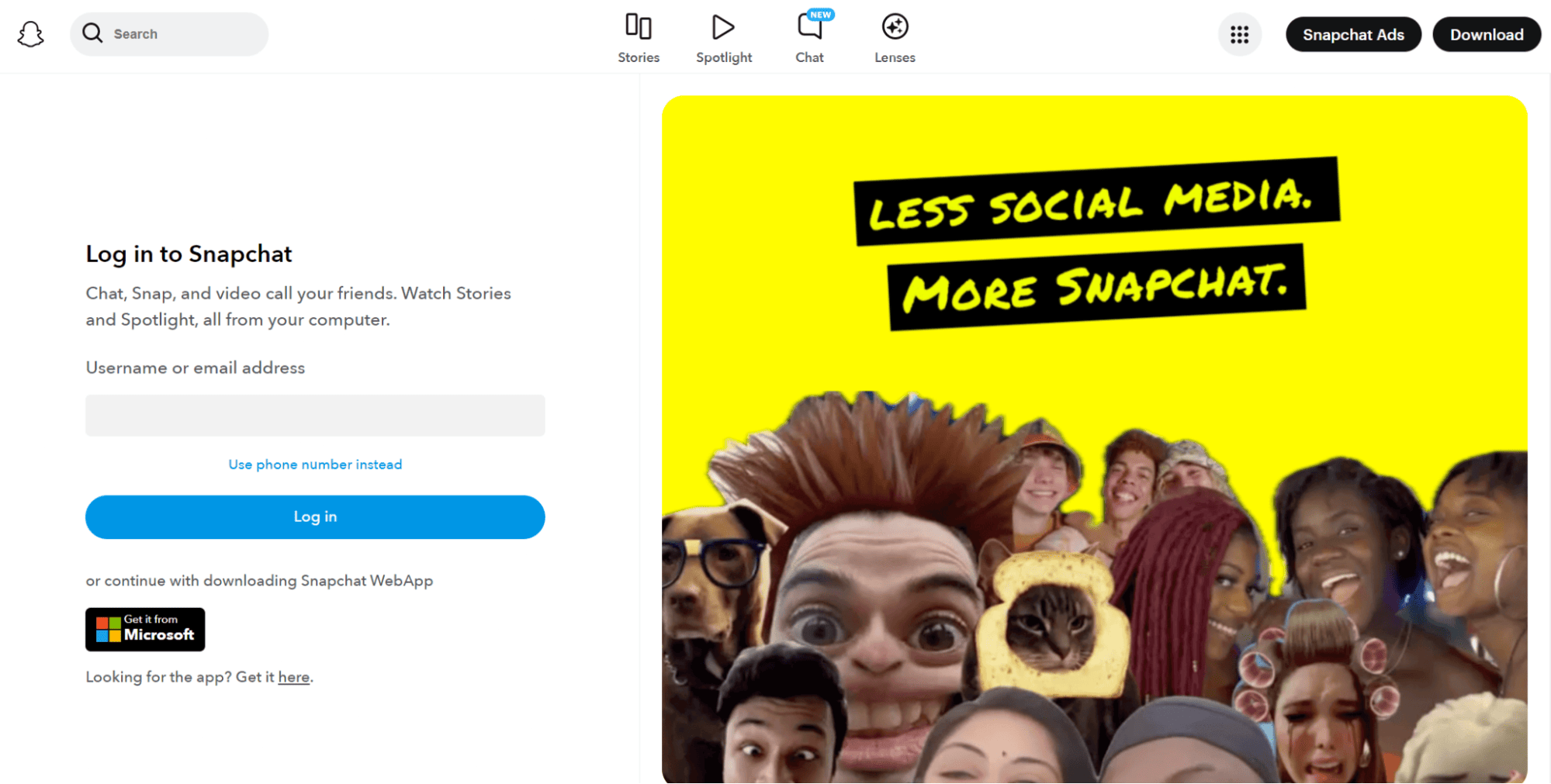Image resolution: width=1551 pixels, height=784 pixels.
Task: Click the NEW badge above Chat
Action: [x=821, y=15]
